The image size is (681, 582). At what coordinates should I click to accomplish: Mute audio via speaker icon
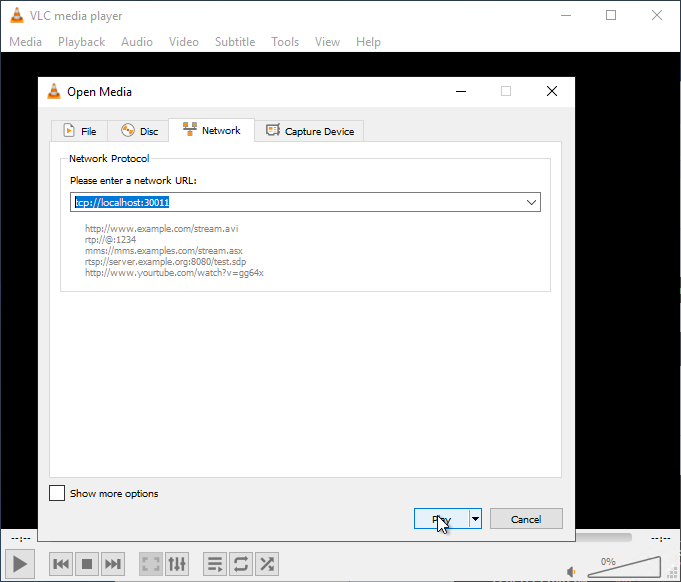coord(572,572)
